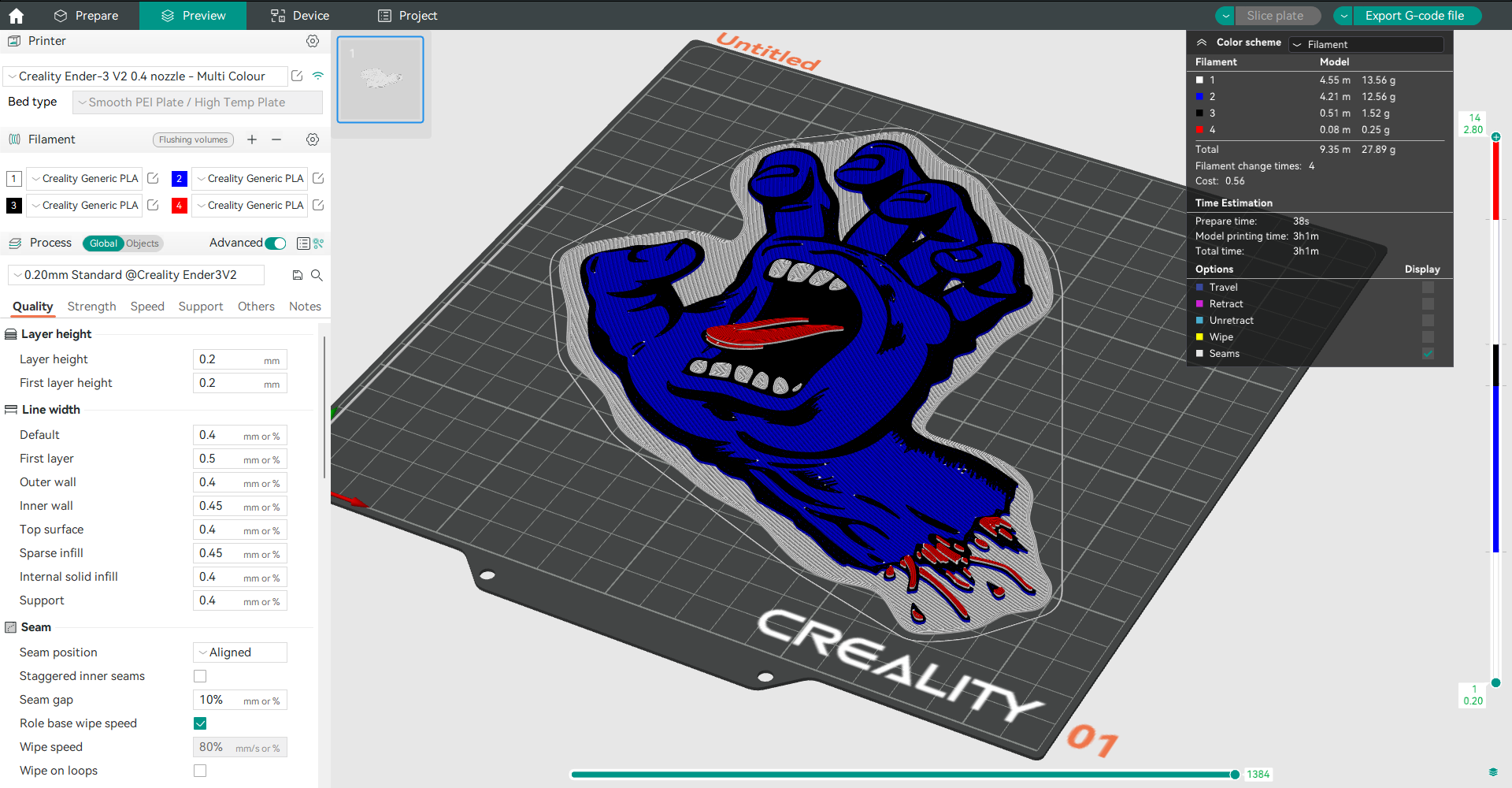Click the horizontal move slider handle
Viewport: 1512px width, 788px height.
click(1235, 775)
